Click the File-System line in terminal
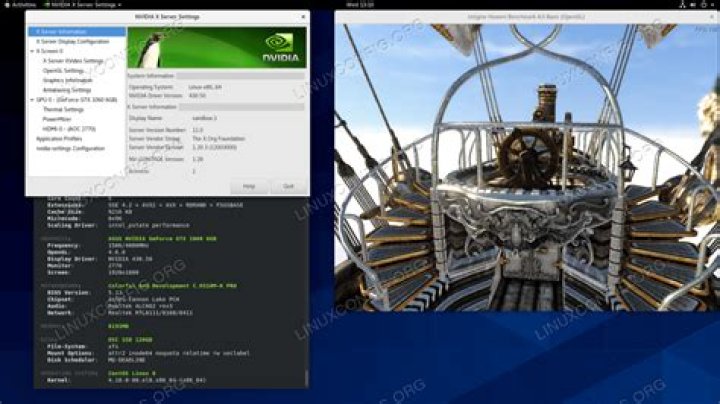720x404 pixels. click(83, 347)
